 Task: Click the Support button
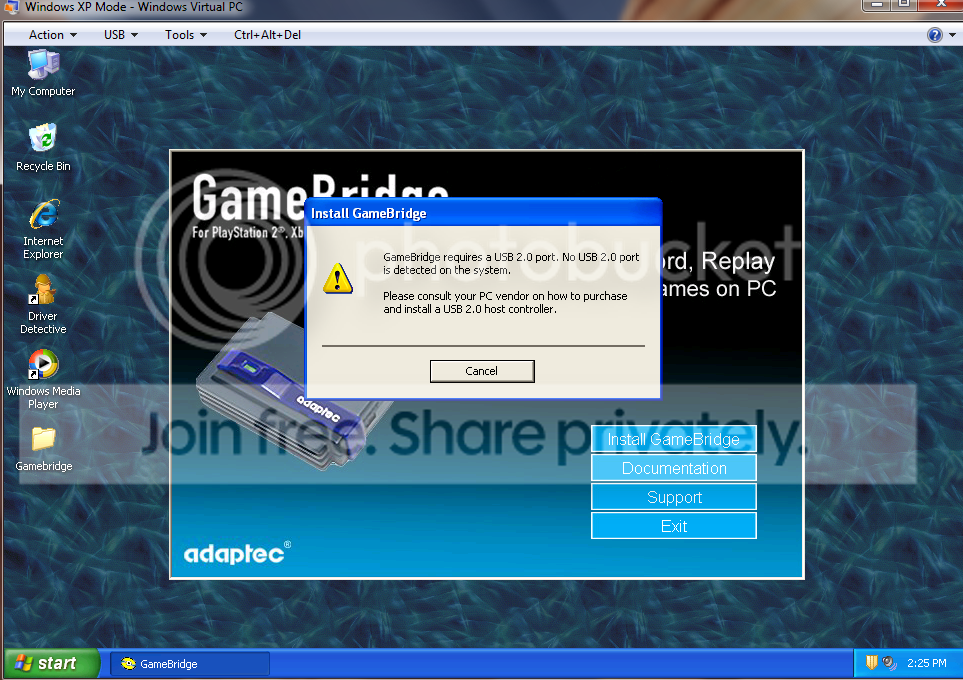tap(674, 497)
